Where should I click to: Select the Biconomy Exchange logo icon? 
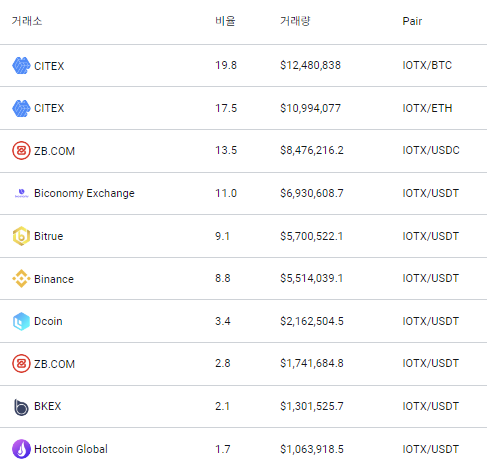pos(22,193)
